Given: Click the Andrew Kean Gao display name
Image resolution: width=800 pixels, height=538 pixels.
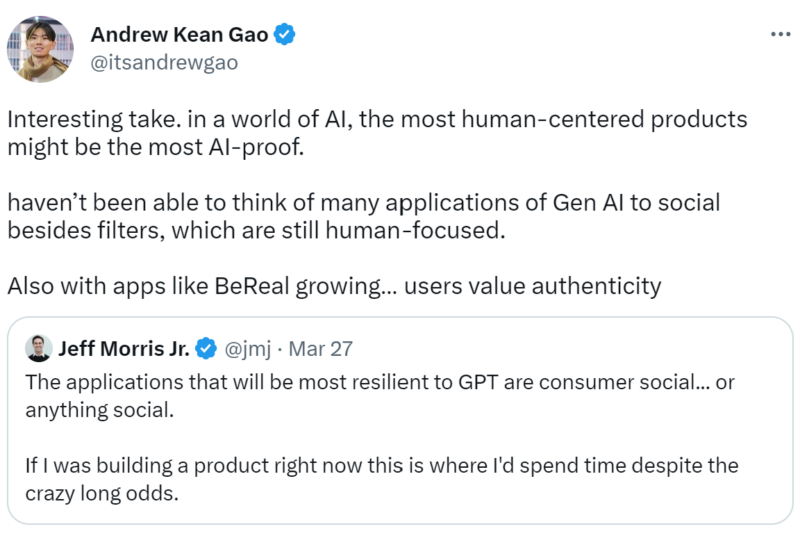Looking at the screenshot, I should [179, 35].
